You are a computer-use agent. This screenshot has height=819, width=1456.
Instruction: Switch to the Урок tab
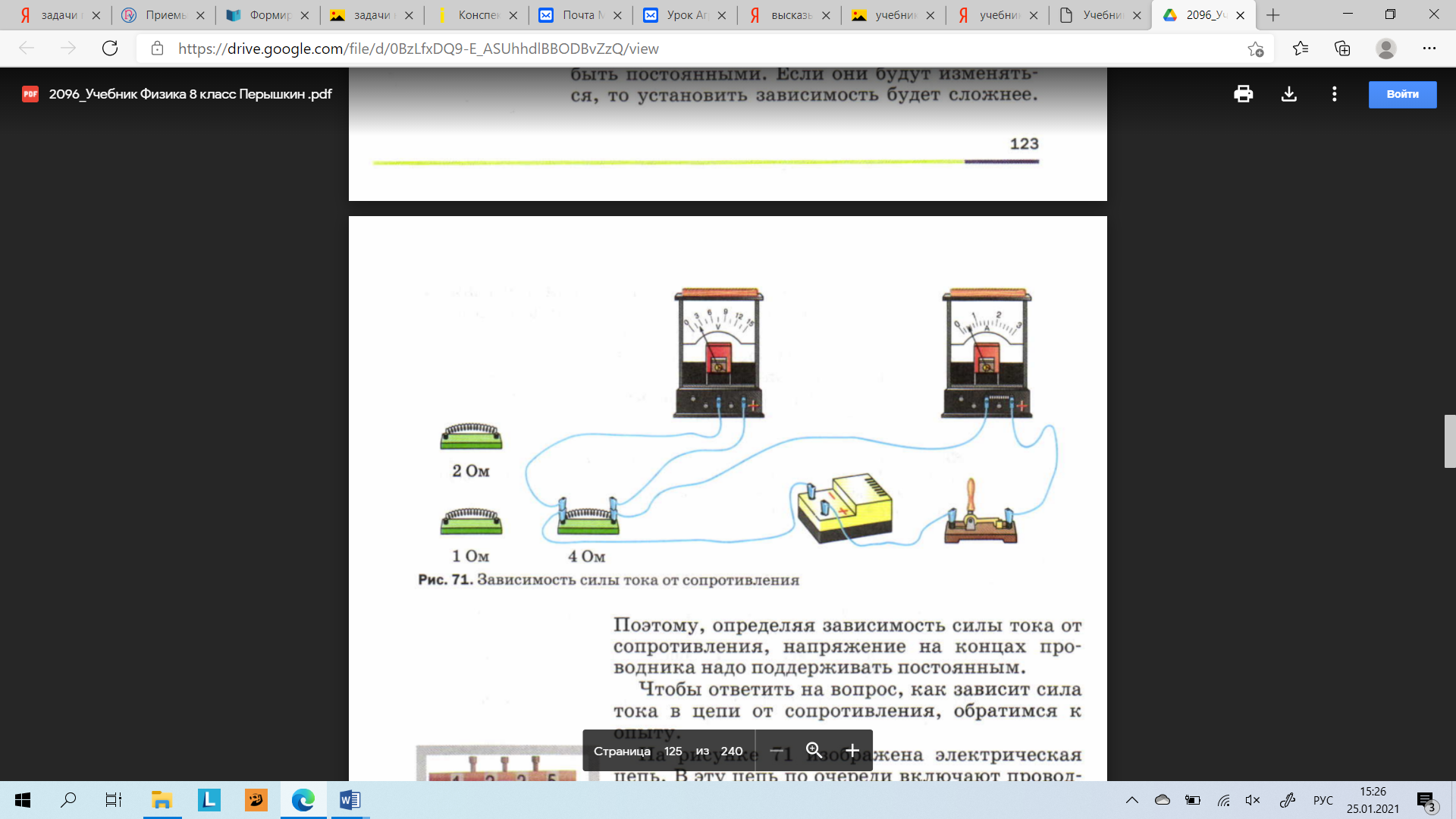click(x=685, y=15)
